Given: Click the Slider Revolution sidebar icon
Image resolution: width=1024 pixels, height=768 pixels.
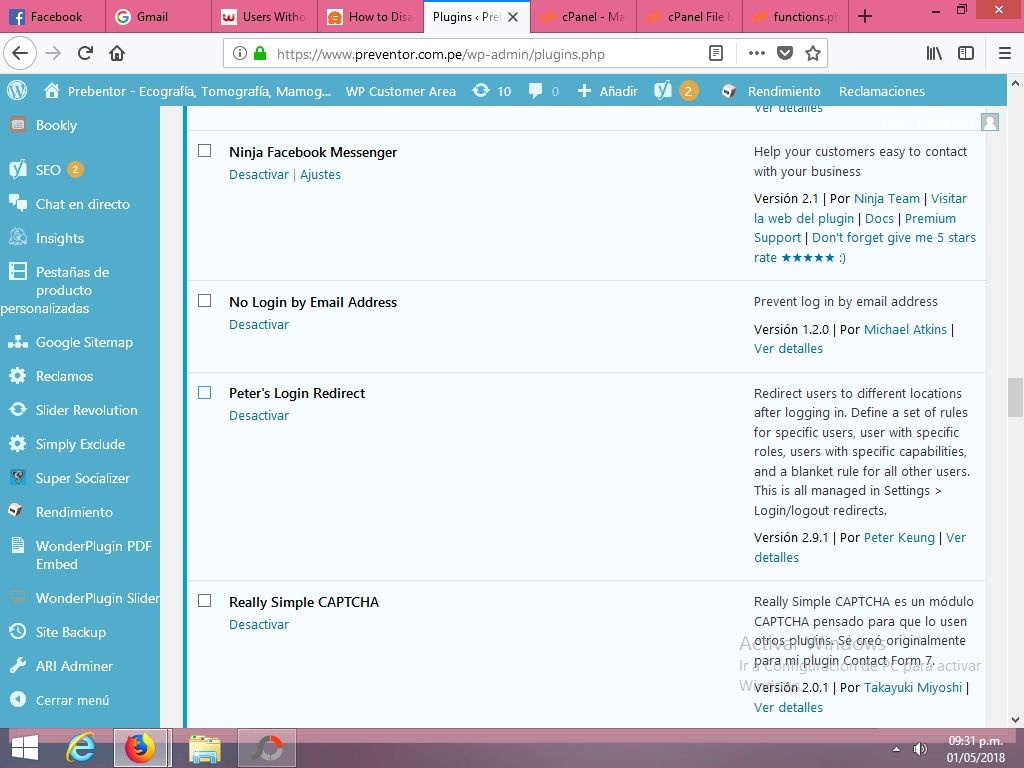Looking at the screenshot, I should [x=18, y=409].
